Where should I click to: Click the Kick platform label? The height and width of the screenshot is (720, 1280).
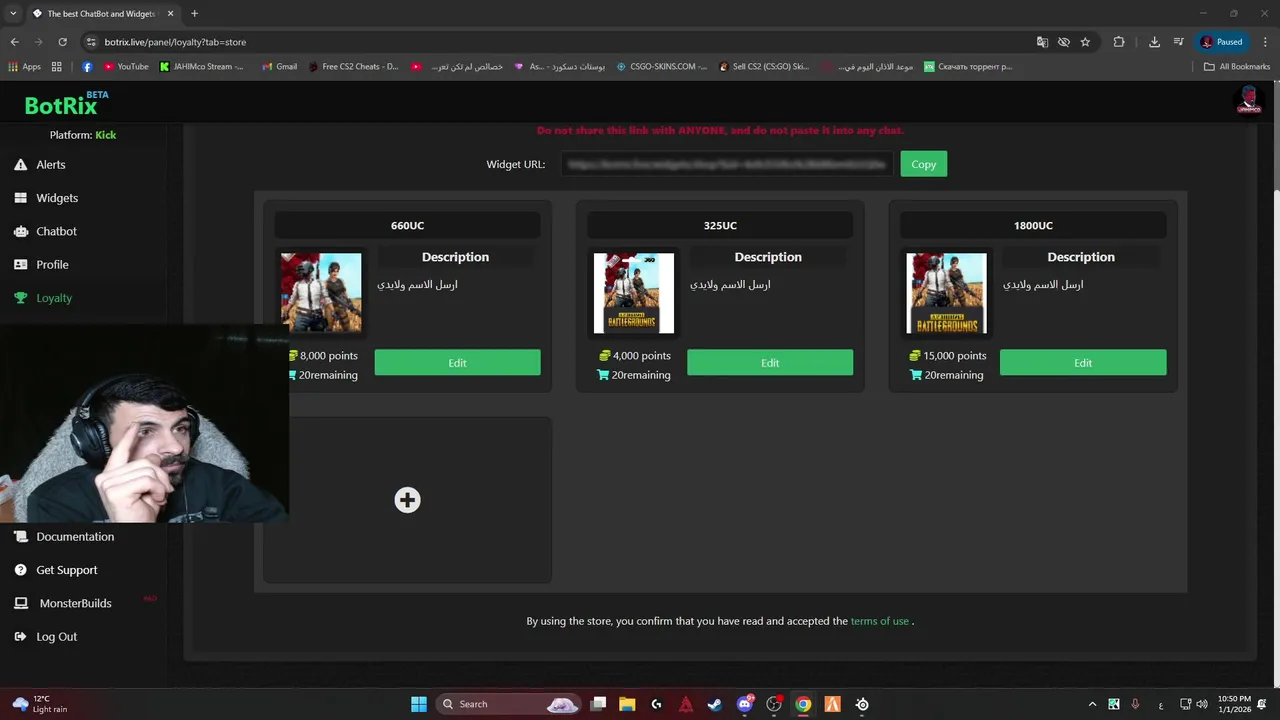(x=106, y=135)
